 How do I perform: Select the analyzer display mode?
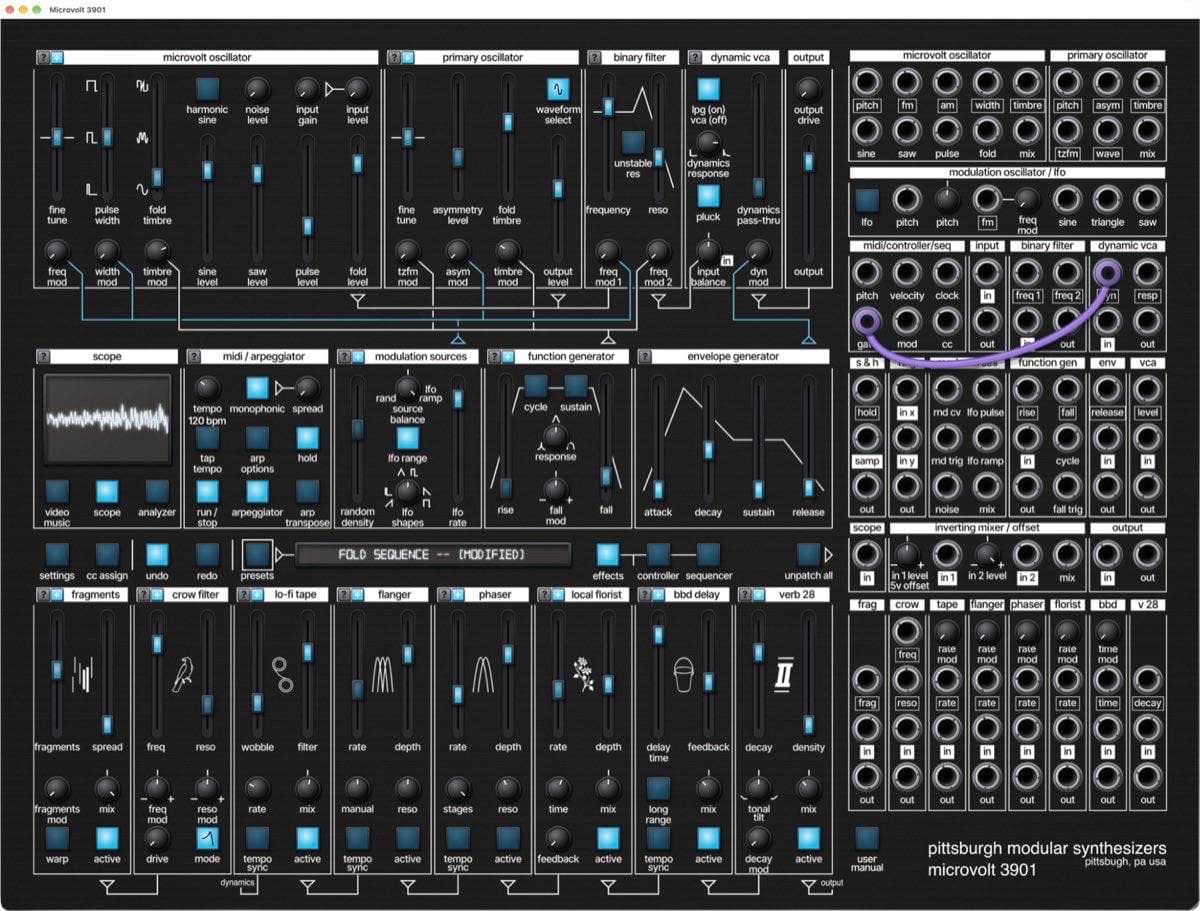coord(157,490)
